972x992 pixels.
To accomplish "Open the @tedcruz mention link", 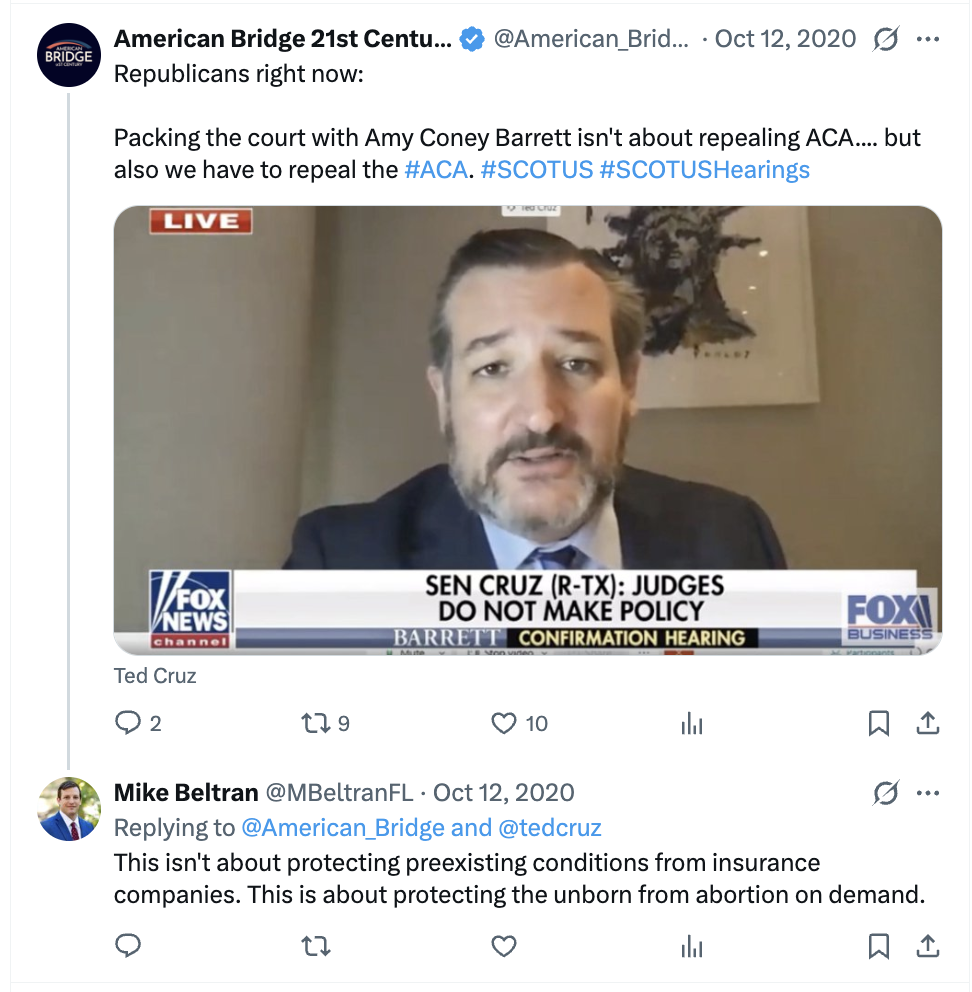I will tap(549, 828).
